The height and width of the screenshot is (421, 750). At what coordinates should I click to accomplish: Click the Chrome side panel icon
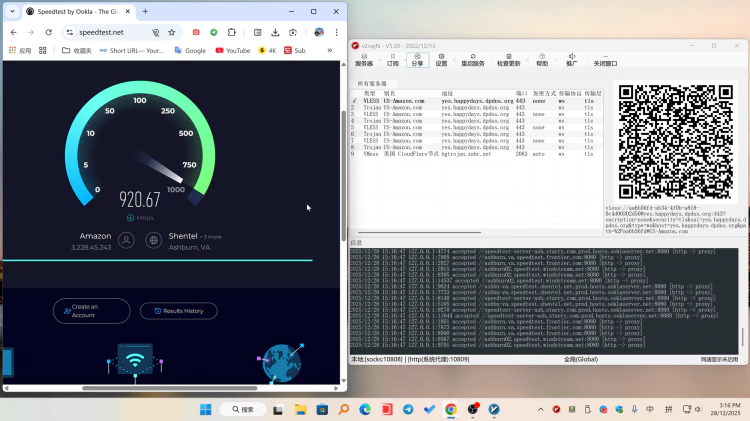(x=257, y=32)
